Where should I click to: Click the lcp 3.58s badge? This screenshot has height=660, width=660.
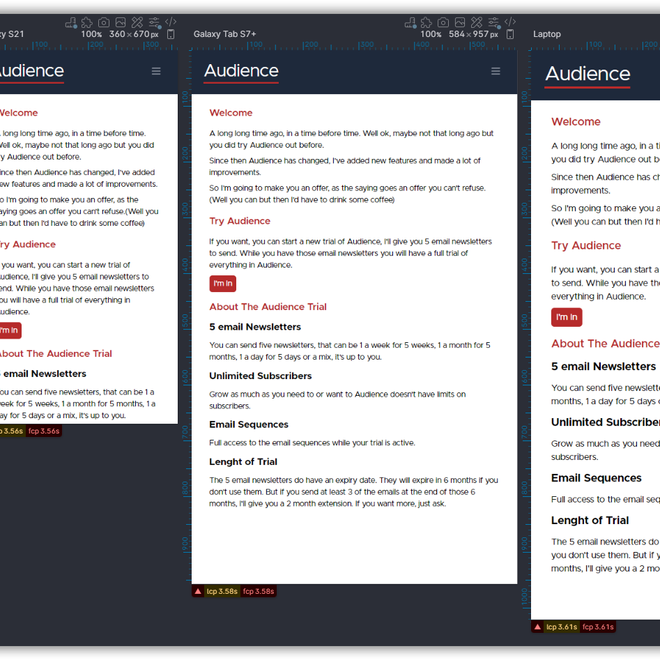(222, 591)
